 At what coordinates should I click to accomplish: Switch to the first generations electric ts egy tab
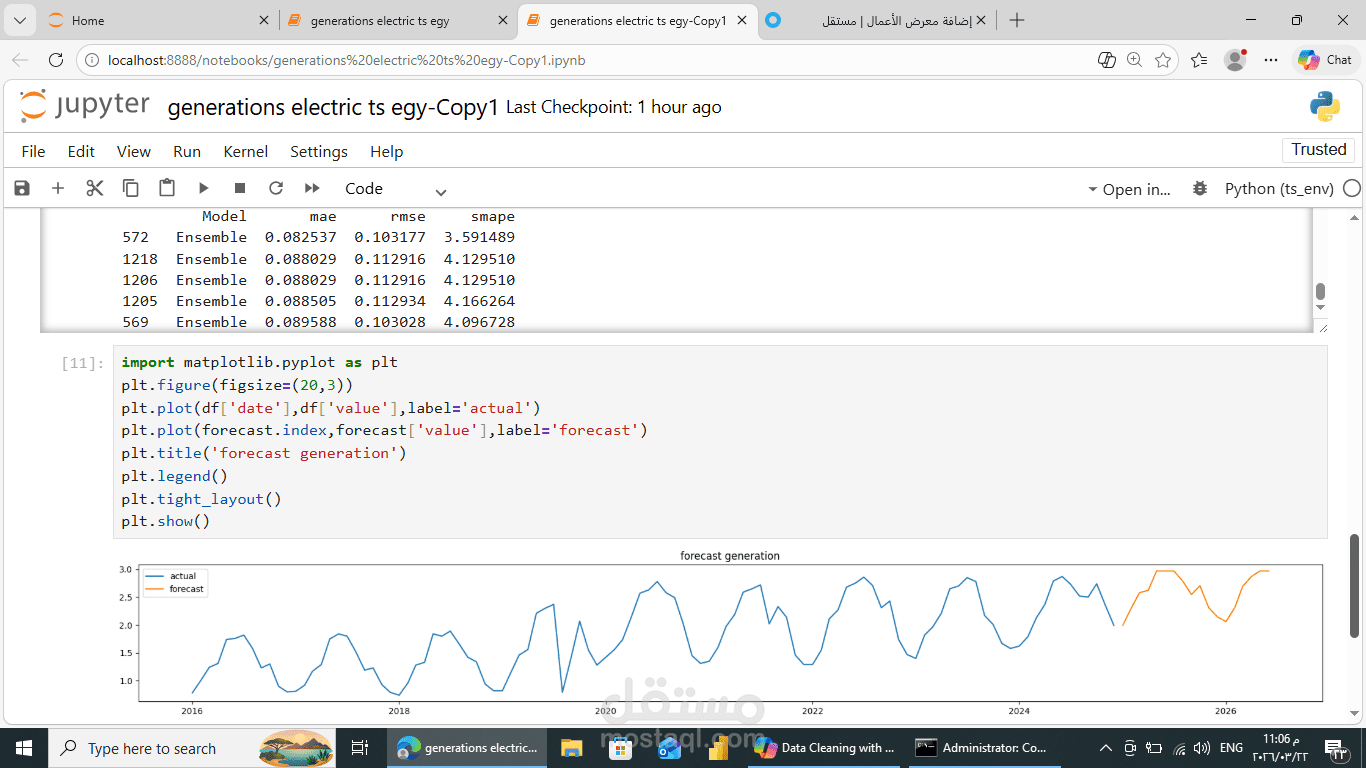(x=396, y=20)
